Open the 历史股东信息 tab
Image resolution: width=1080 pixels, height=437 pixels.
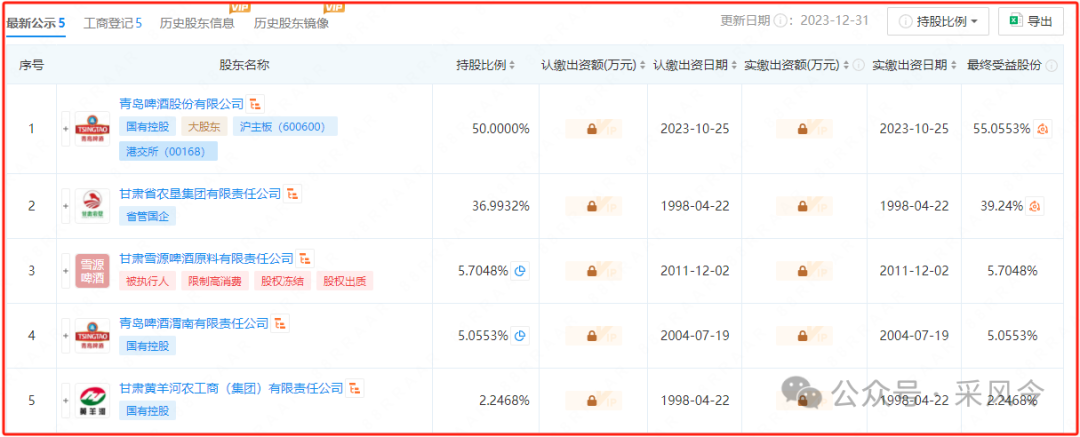pos(197,23)
